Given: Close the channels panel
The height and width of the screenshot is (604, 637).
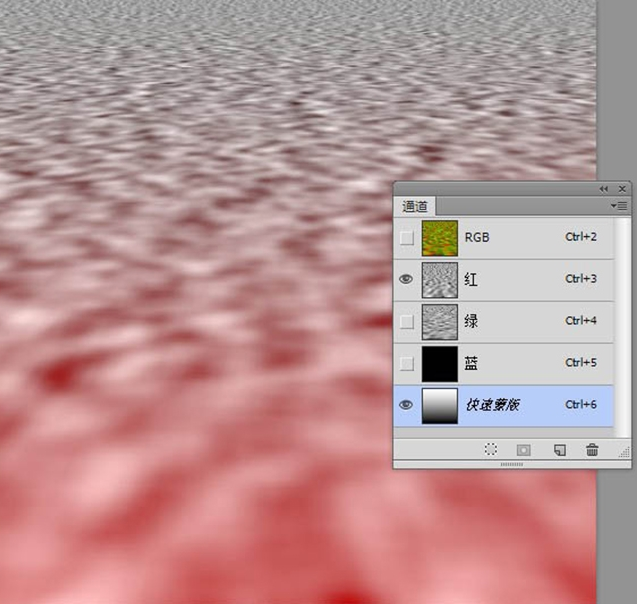Looking at the screenshot, I should pos(622,189).
